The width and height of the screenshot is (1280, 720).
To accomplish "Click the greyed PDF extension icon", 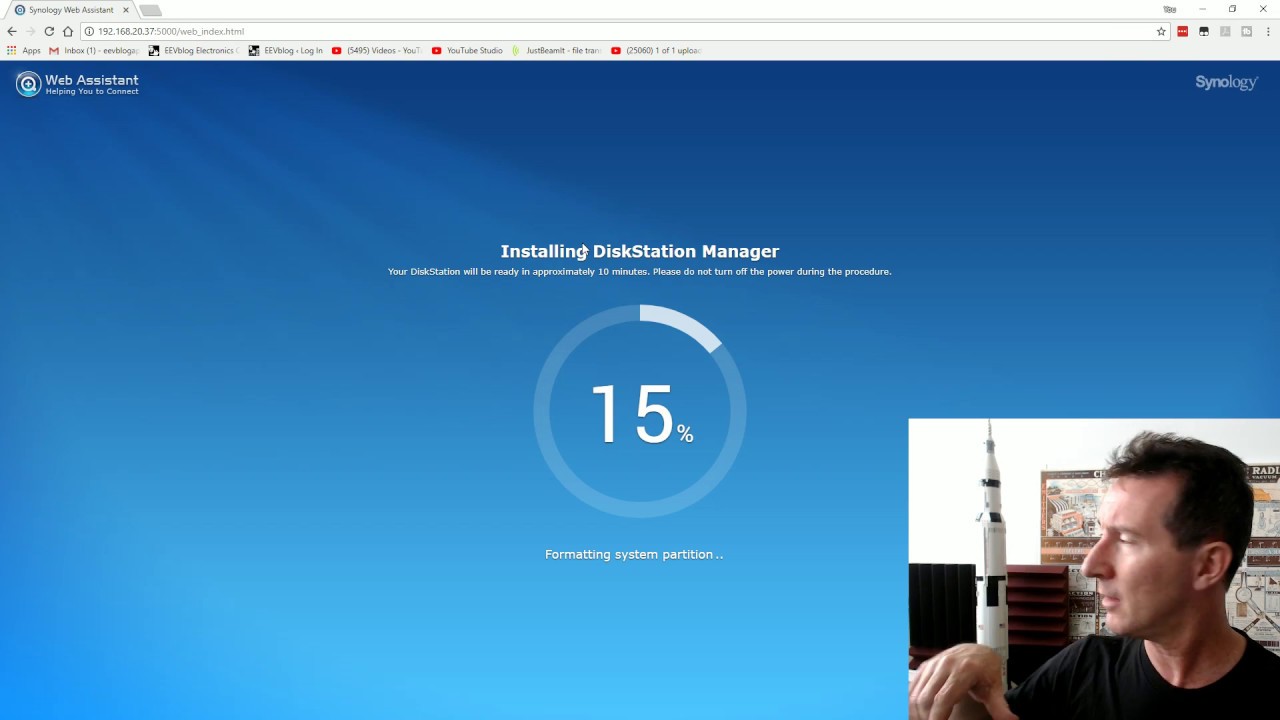I will 1225,31.
